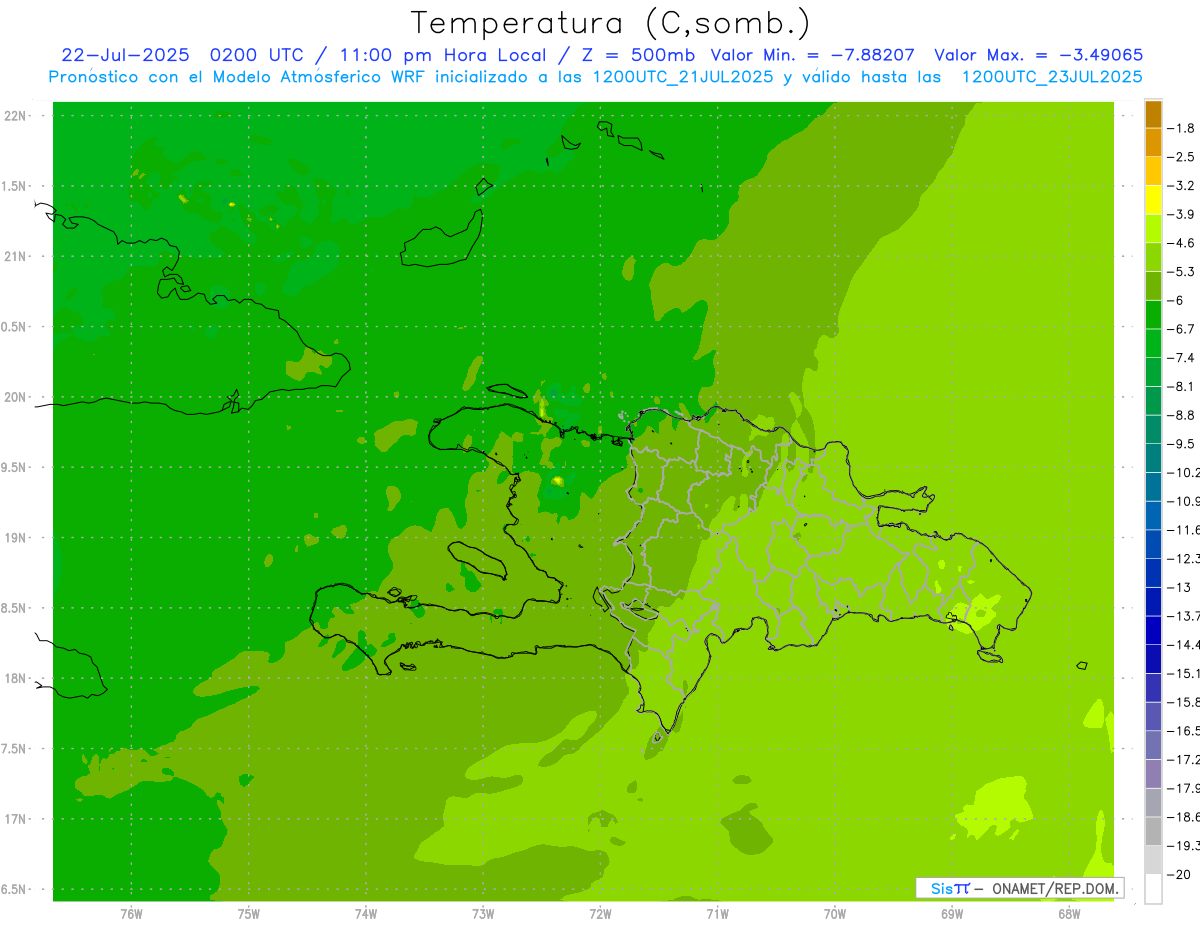Pick the dark orange swatch above -1.8
The height and width of the screenshot is (927, 1200).
tap(1153, 114)
